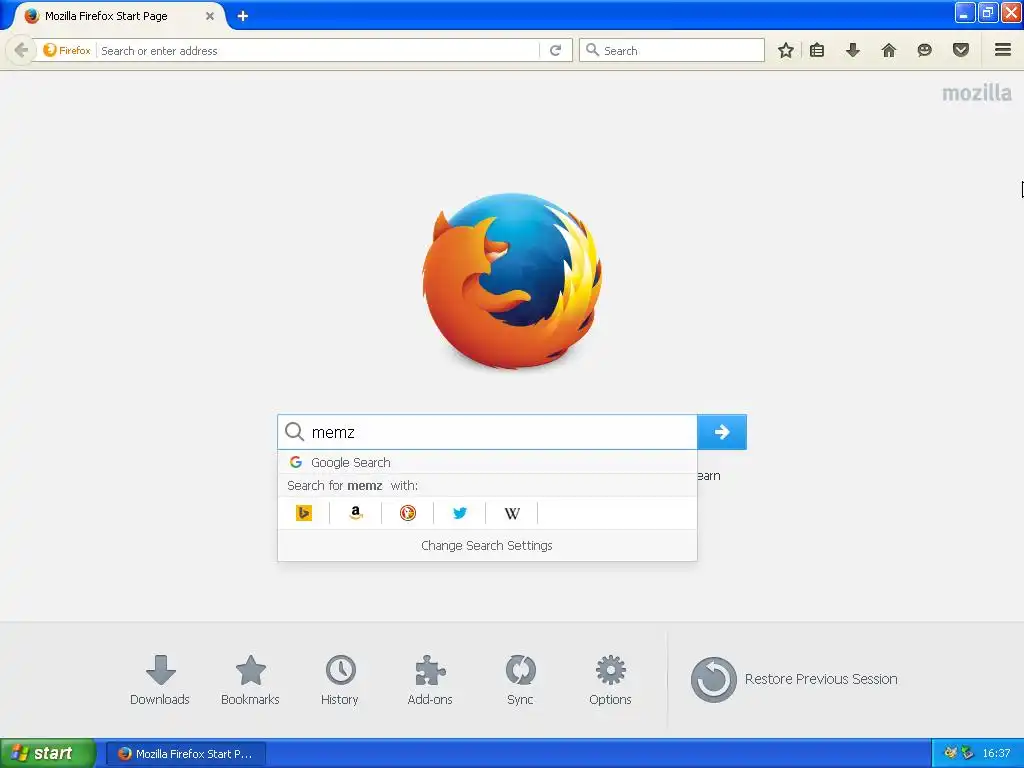Search memz with Amazon icon
Image resolution: width=1024 pixels, height=768 pixels.
355,513
